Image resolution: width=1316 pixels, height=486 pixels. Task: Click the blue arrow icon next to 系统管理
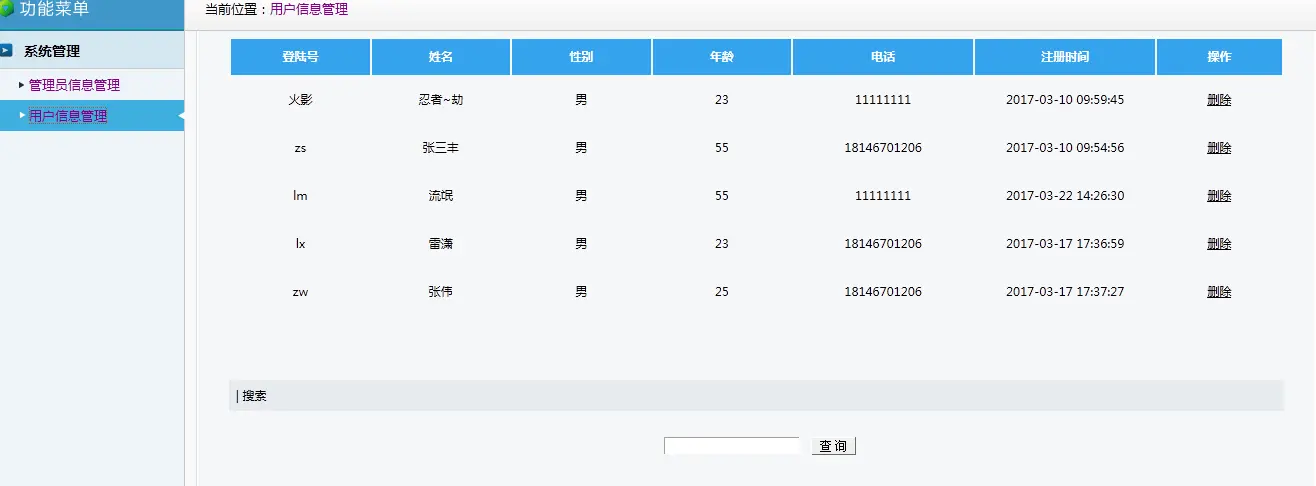(6, 49)
